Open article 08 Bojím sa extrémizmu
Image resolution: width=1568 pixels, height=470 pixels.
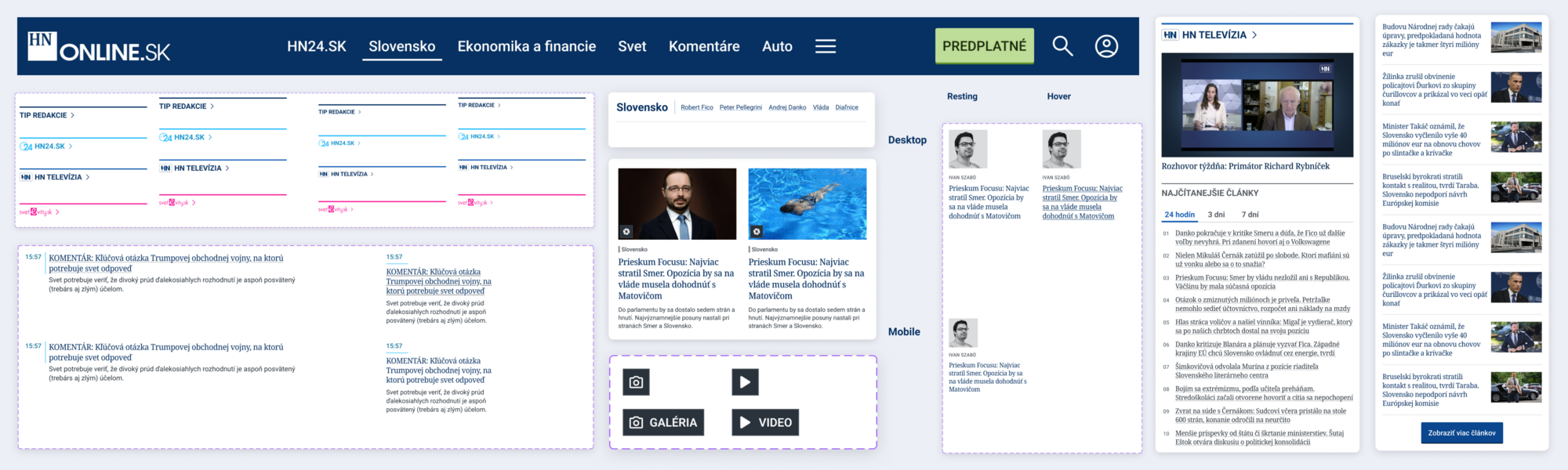[1264, 393]
